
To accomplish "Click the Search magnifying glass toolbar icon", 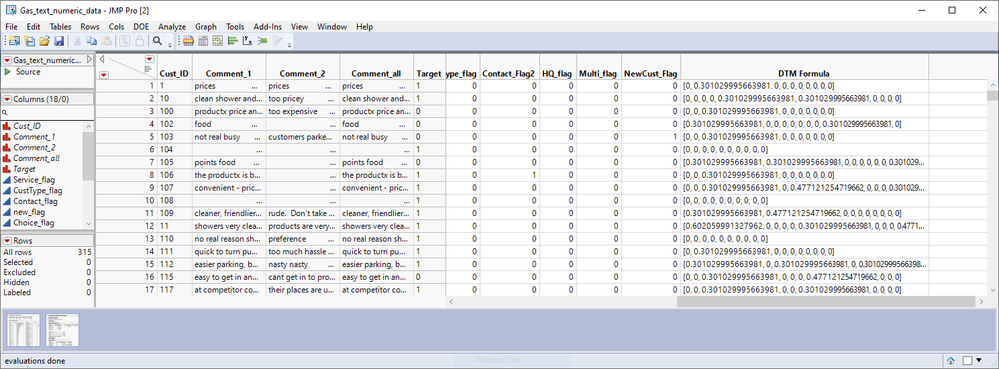I will coord(157,41).
